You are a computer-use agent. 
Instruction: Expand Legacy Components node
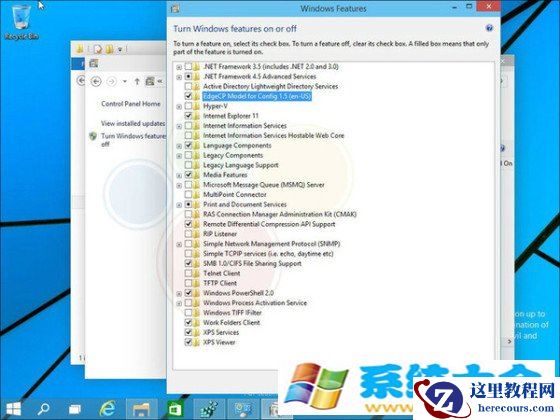(x=179, y=156)
